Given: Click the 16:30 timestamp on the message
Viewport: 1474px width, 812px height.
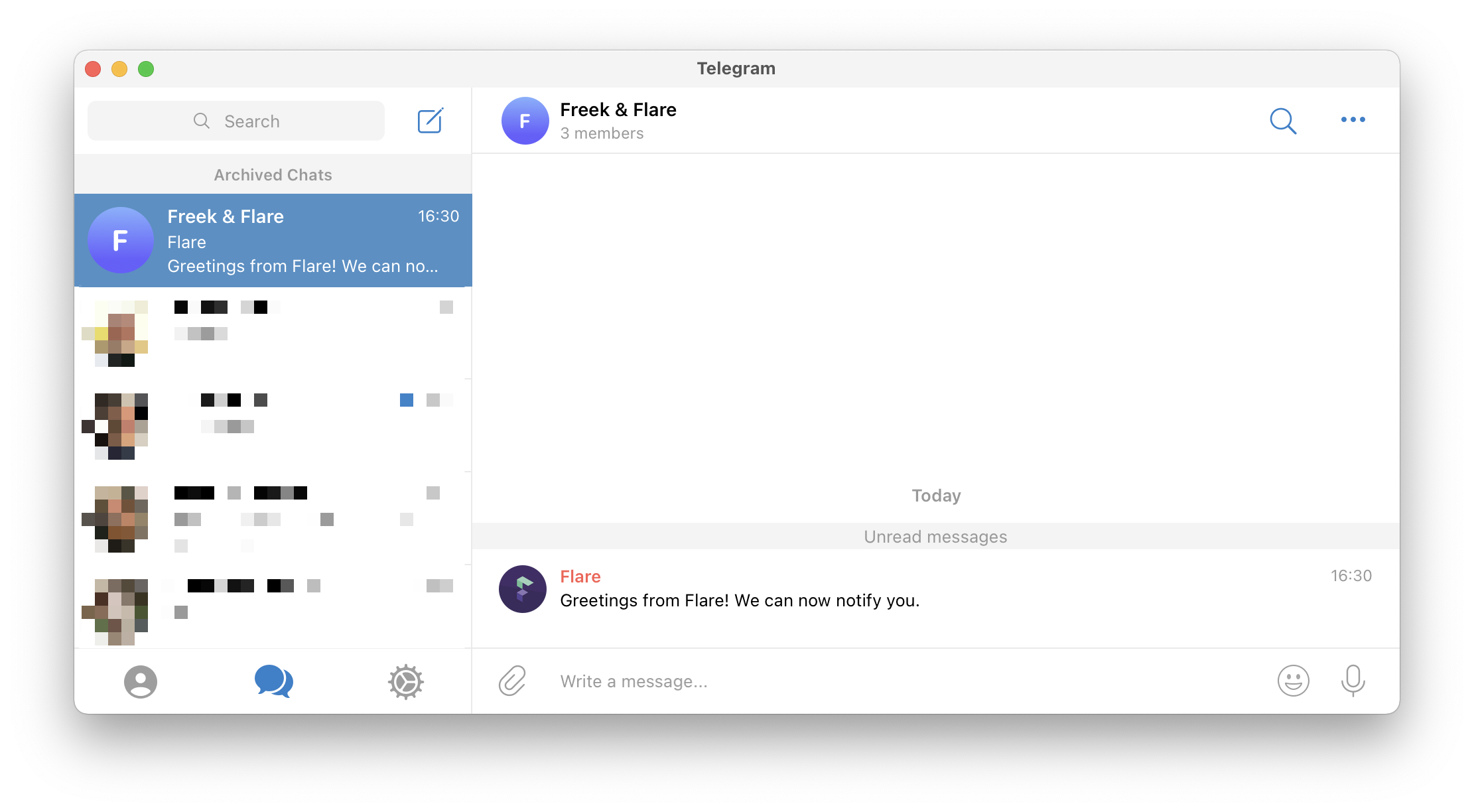Looking at the screenshot, I should pyautogui.click(x=1351, y=576).
